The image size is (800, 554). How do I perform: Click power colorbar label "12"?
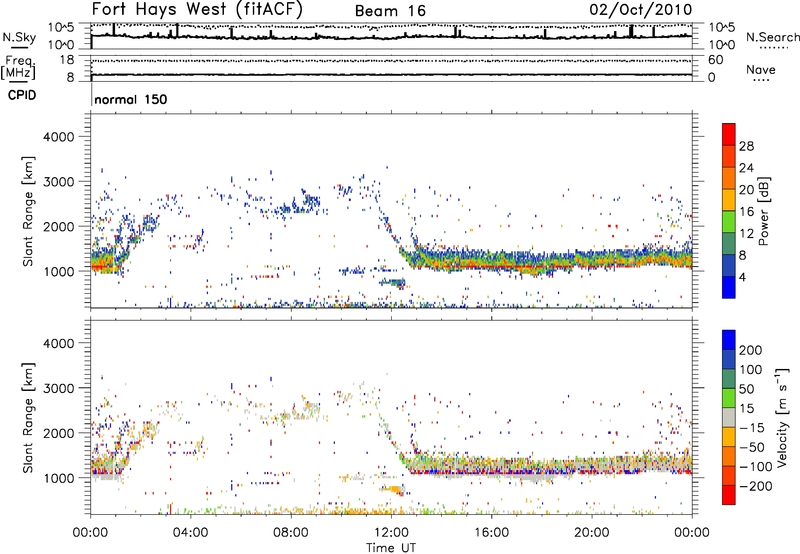[x=746, y=234]
